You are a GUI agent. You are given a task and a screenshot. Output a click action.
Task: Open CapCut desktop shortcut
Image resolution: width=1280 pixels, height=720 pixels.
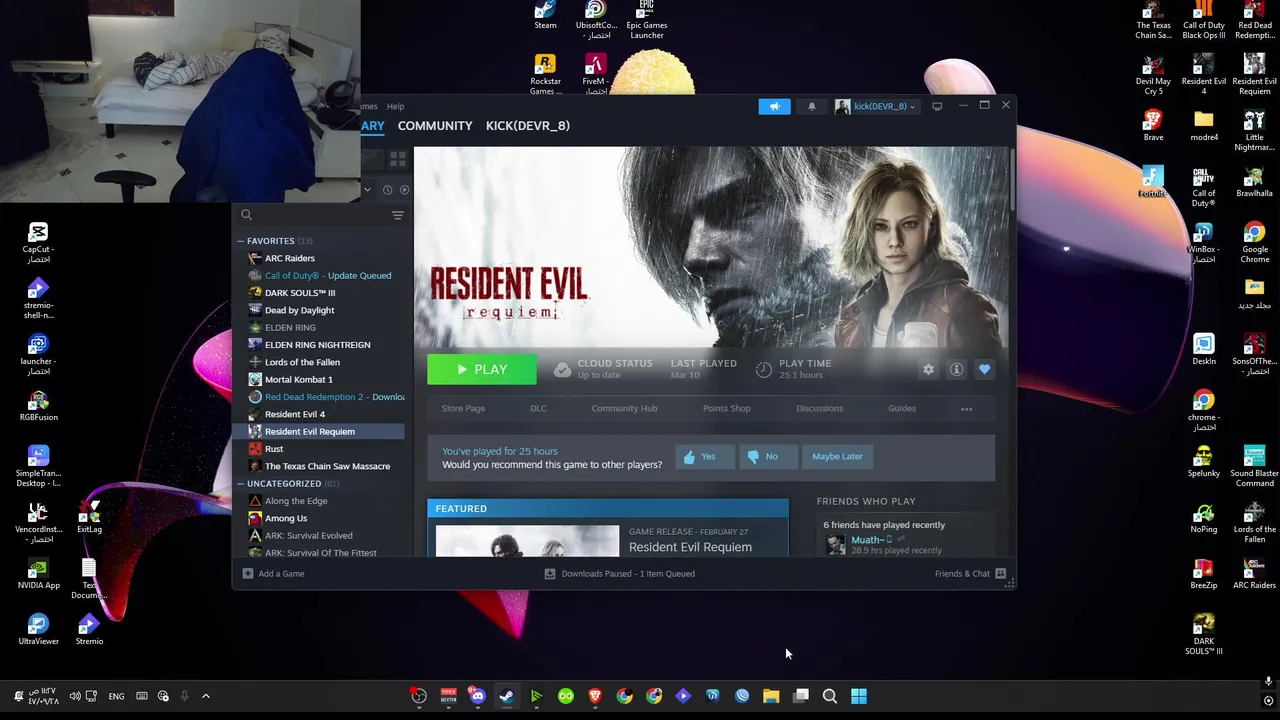(x=38, y=244)
